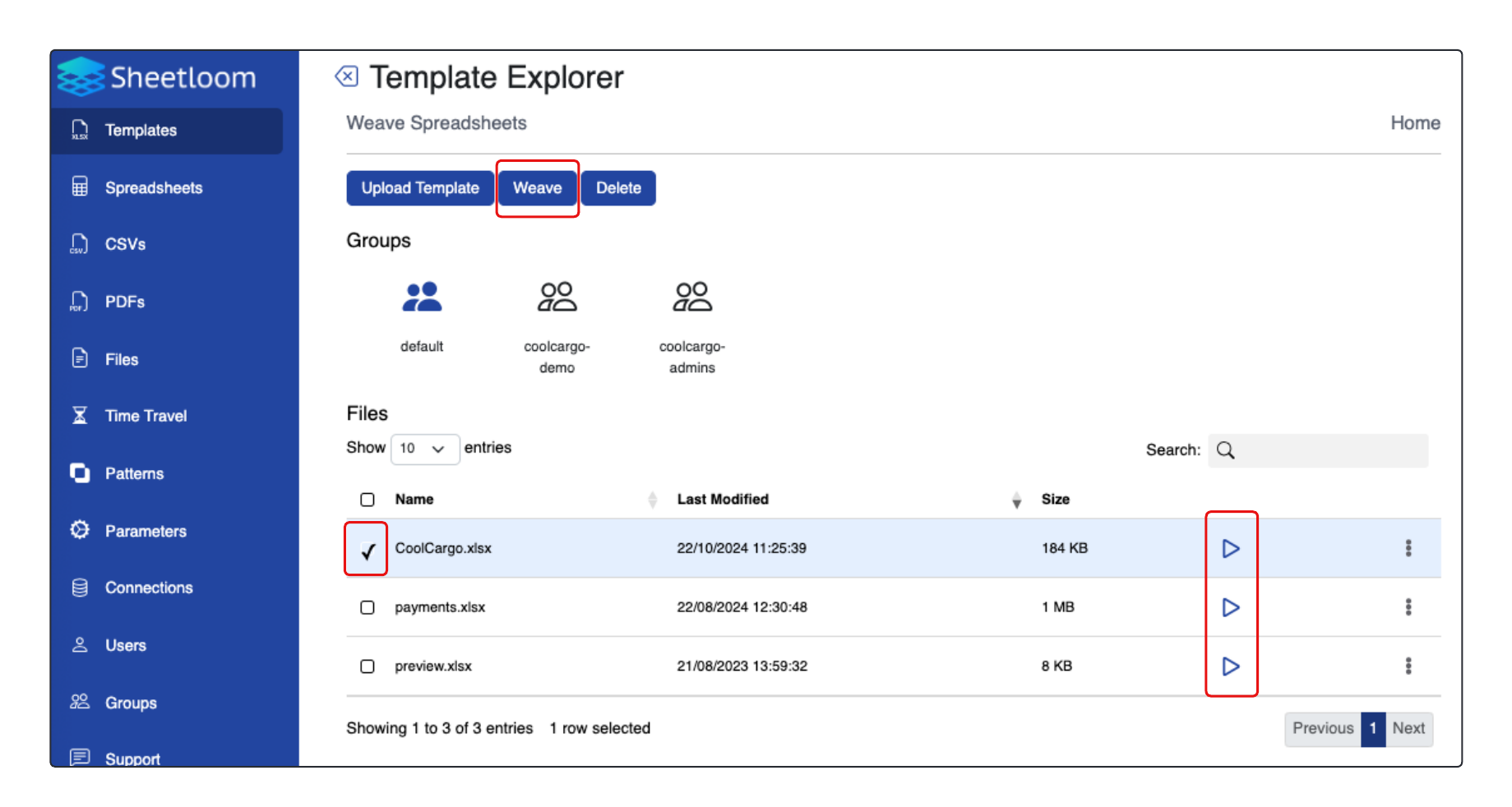Click the 22/10/2024 11:25:39 date cell

(x=742, y=548)
